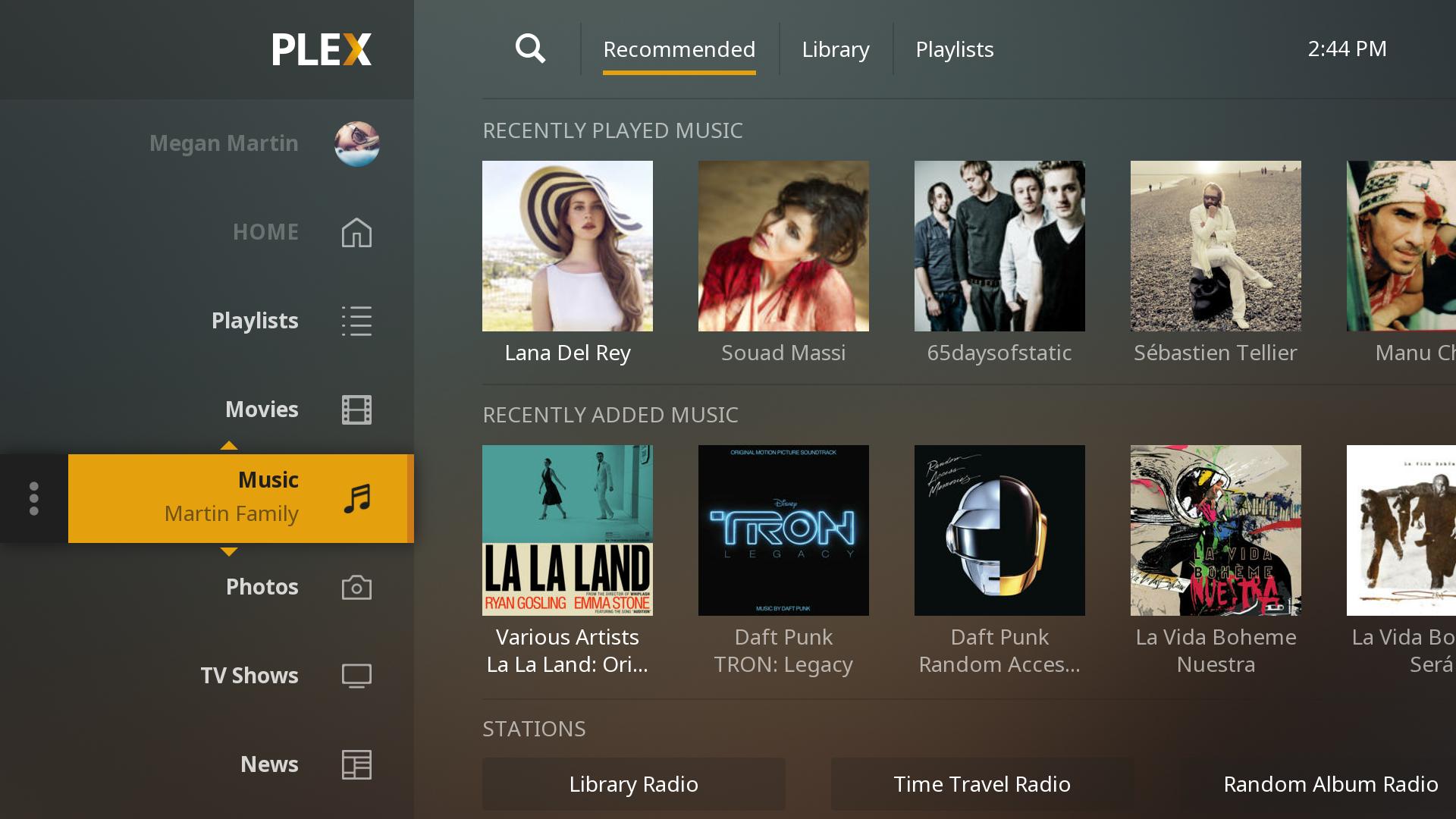The image size is (1456, 819).
Task: Switch to the Library tab
Action: coord(835,48)
